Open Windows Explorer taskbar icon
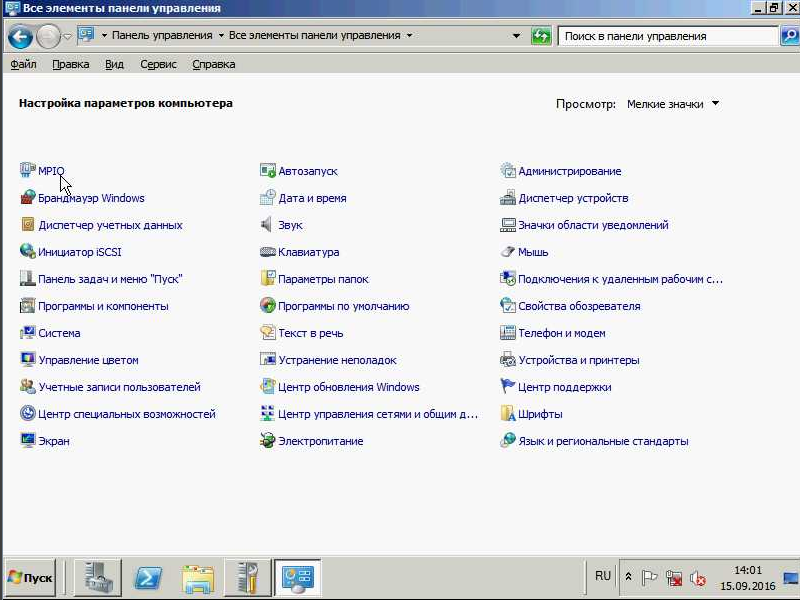The width and height of the screenshot is (800, 600). (x=198, y=578)
